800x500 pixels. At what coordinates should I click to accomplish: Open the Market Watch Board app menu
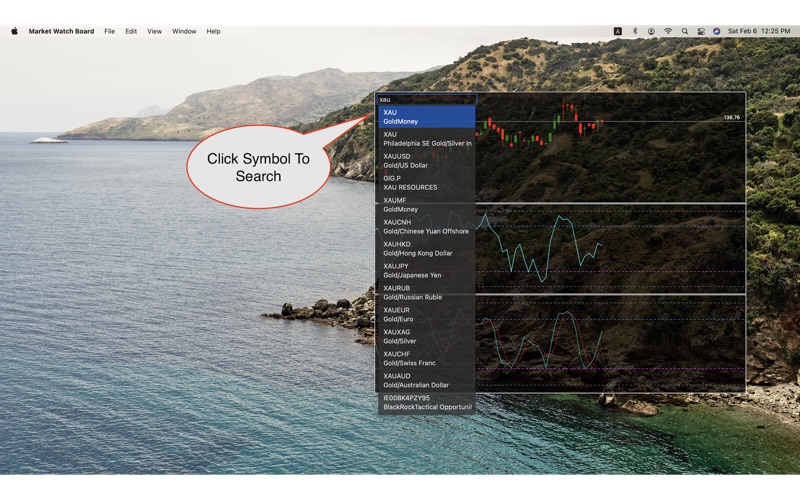tap(61, 31)
